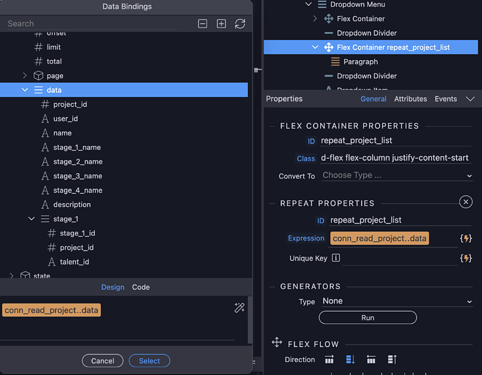Set flex direction to row
Viewport: 482px width, 375px height.
pos(329,359)
